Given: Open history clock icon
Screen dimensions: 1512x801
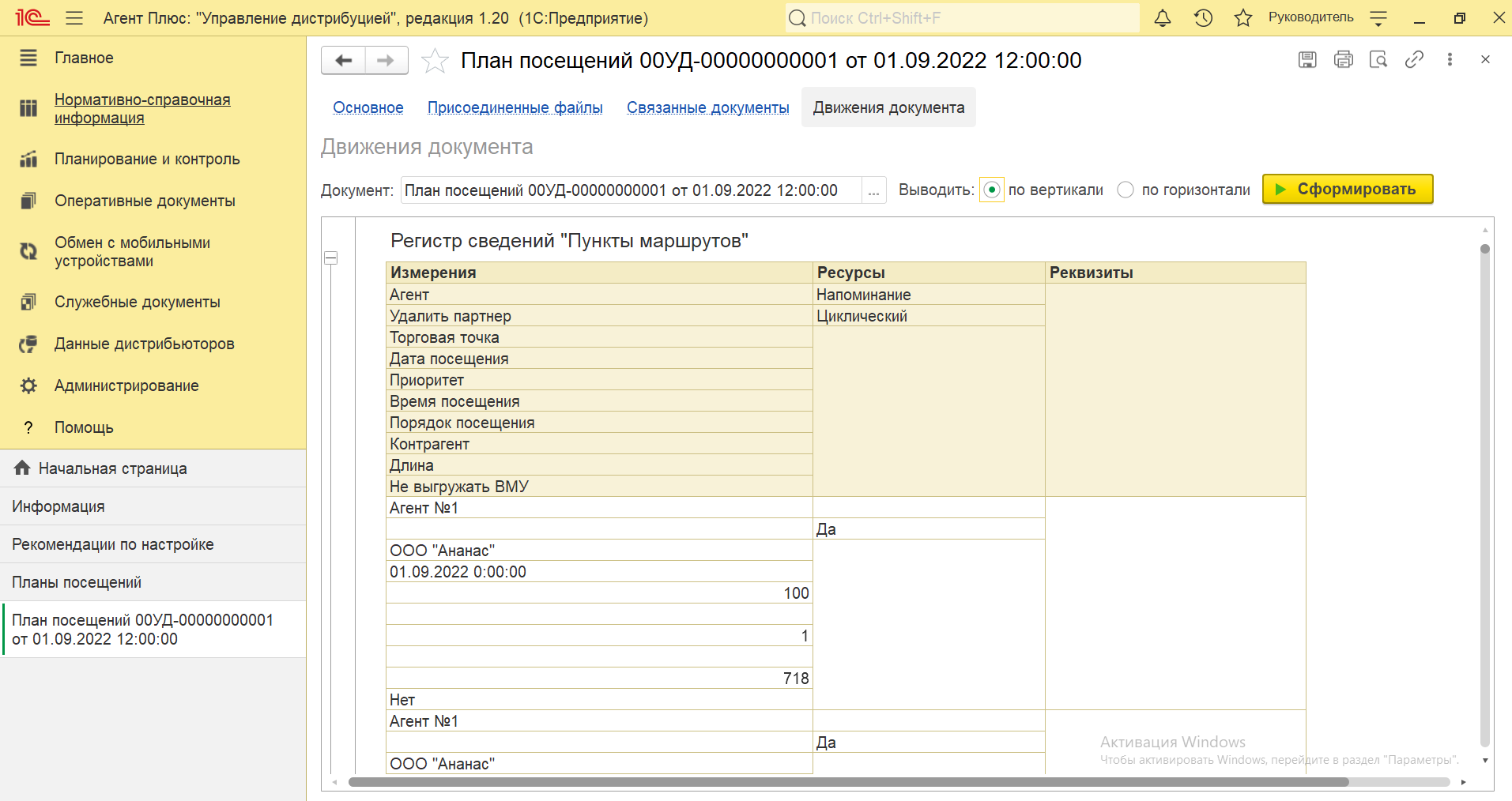Looking at the screenshot, I should pyautogui.click(x=1203, y=18).
